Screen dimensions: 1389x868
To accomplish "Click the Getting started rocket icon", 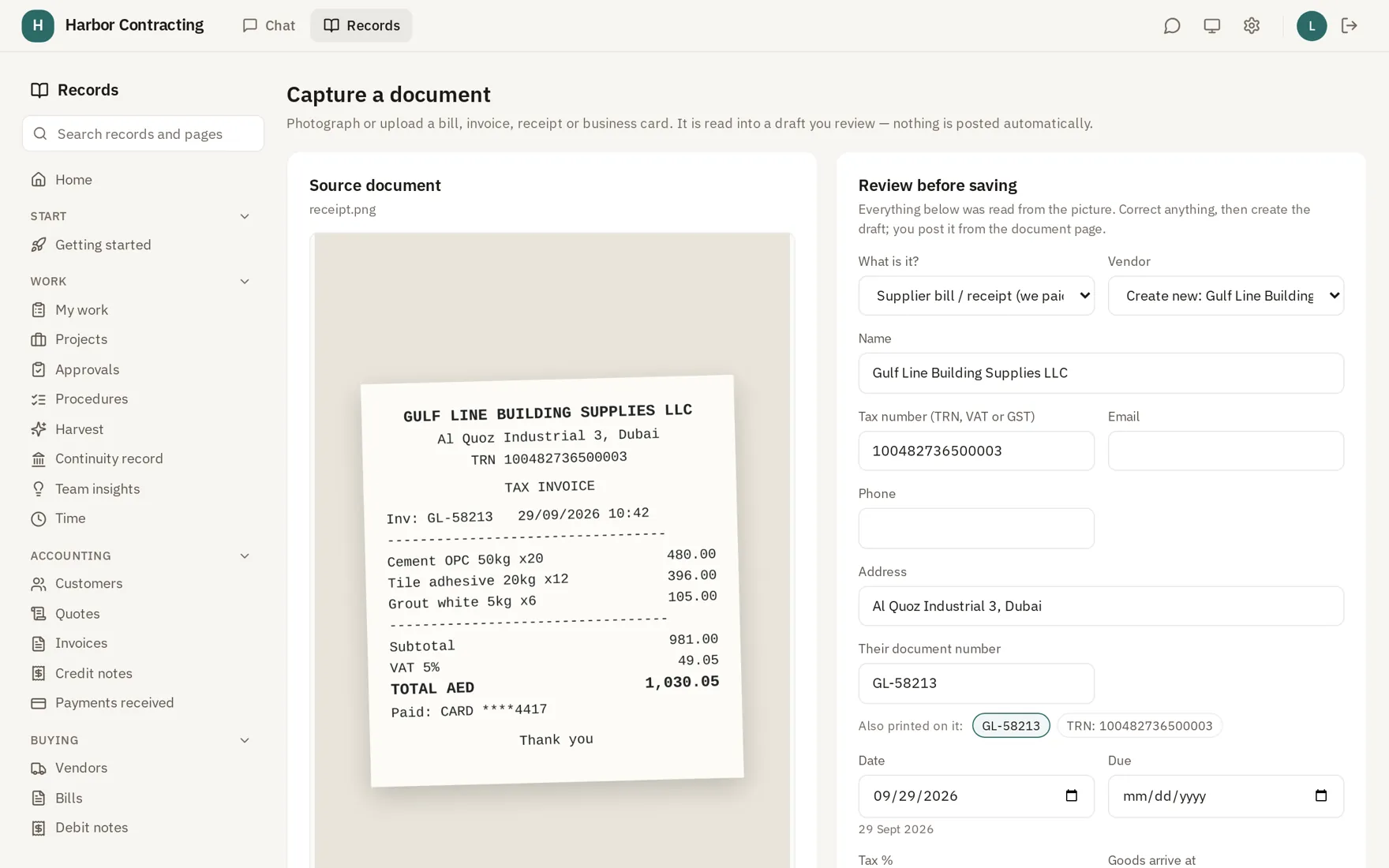I will coord(39,245).
